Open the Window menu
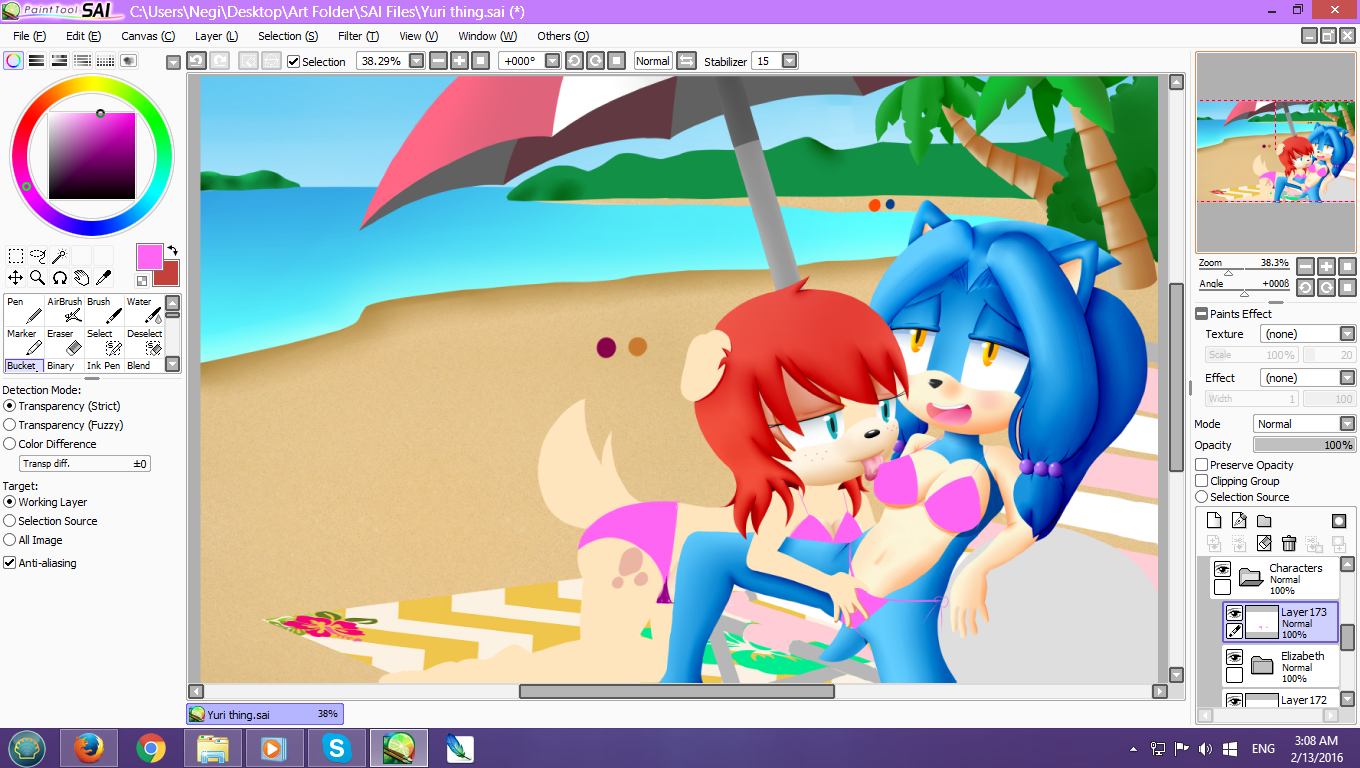 click(x=488, y=36)
